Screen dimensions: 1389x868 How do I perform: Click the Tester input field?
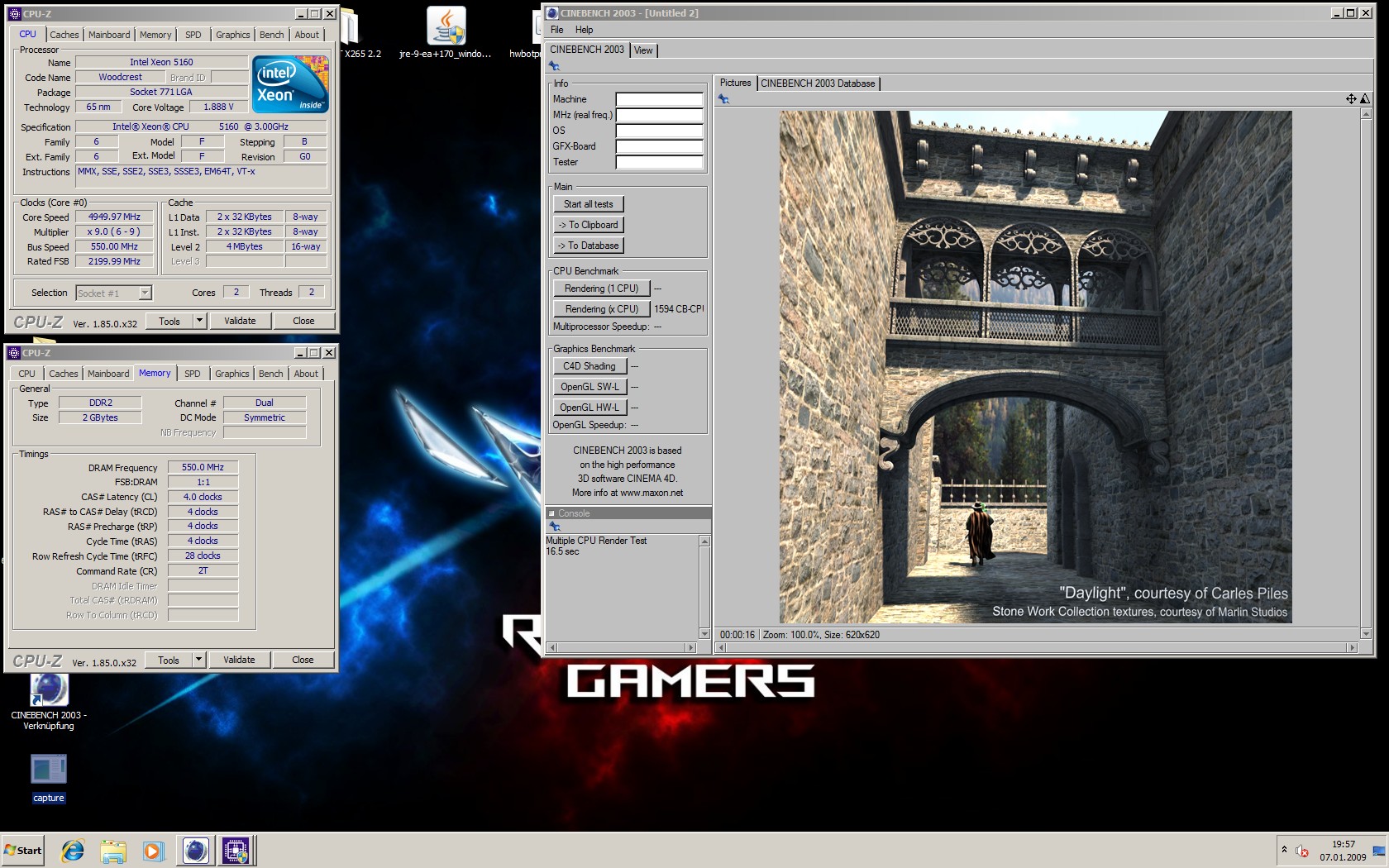(x=659, y=162)
